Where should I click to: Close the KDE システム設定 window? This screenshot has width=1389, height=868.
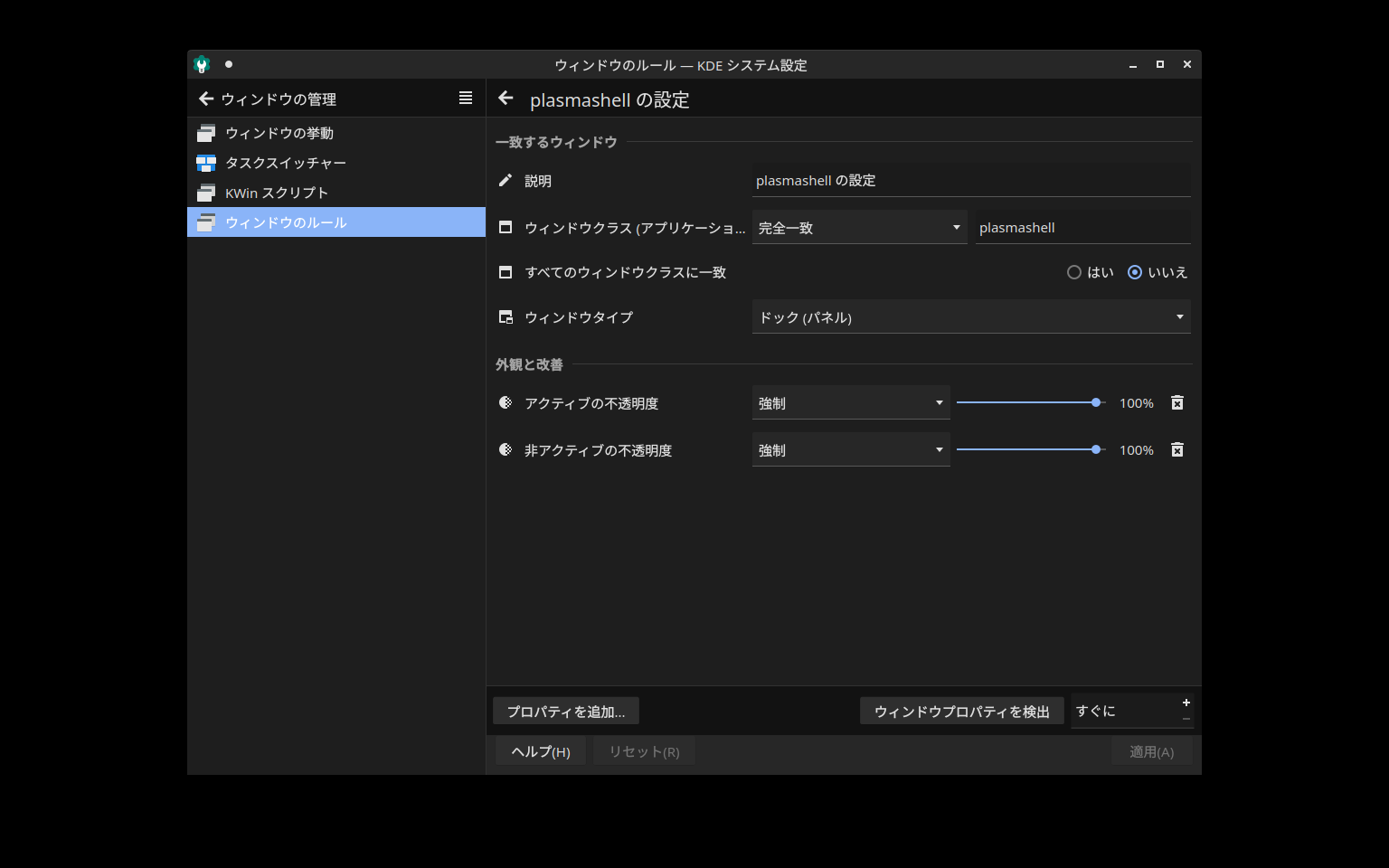pos(1187,65)
